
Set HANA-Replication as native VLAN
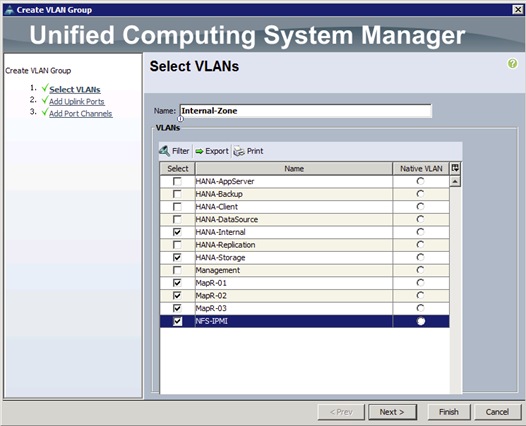tap(420, 245)
